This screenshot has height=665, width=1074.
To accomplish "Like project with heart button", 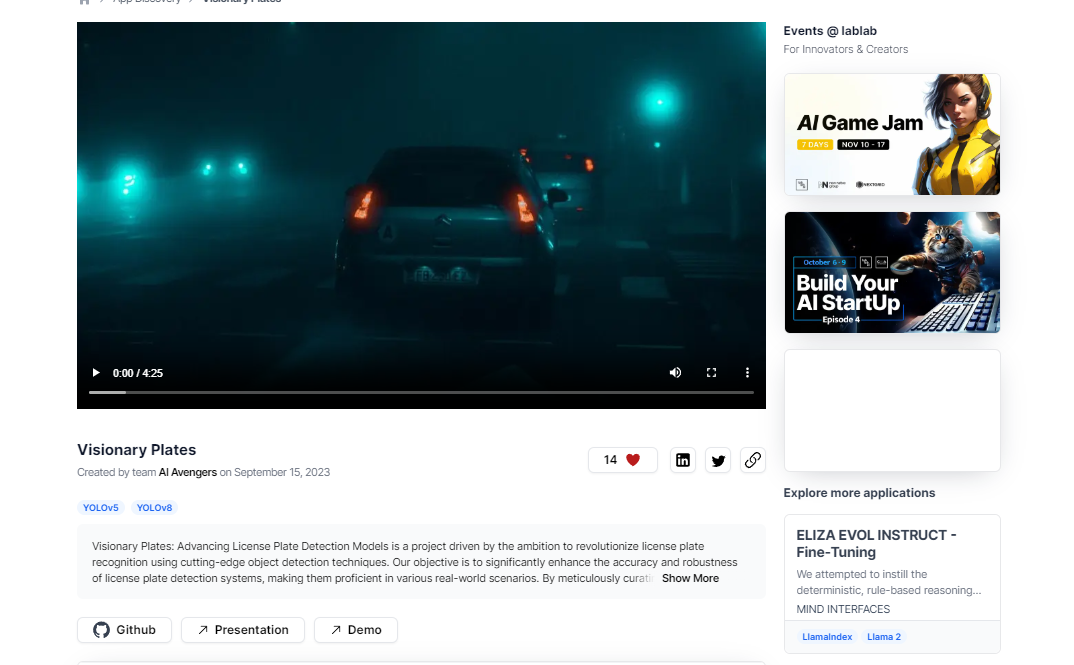I will 622,460.
